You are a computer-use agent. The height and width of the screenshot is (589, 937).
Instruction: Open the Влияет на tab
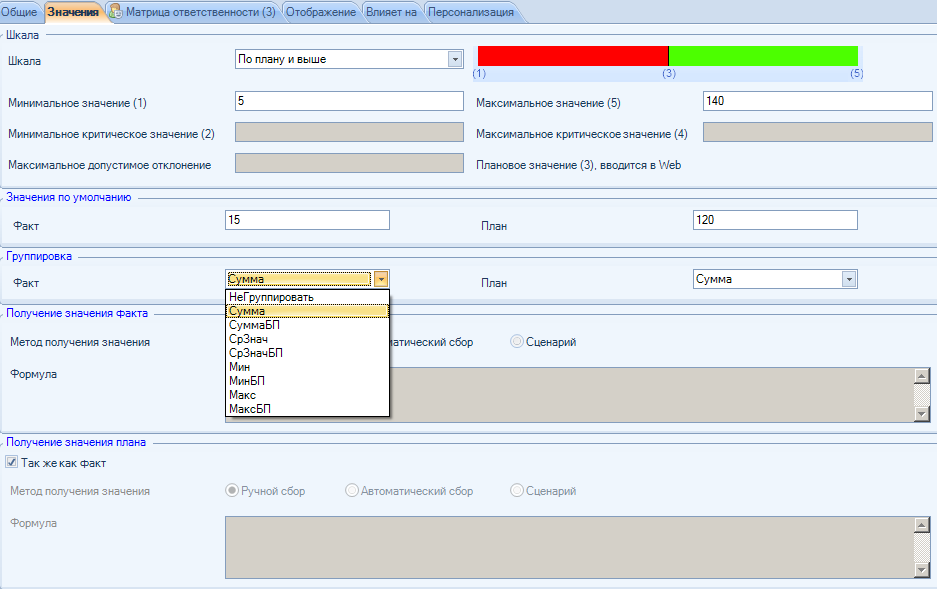pyautogui.click(x=390, y=12)
